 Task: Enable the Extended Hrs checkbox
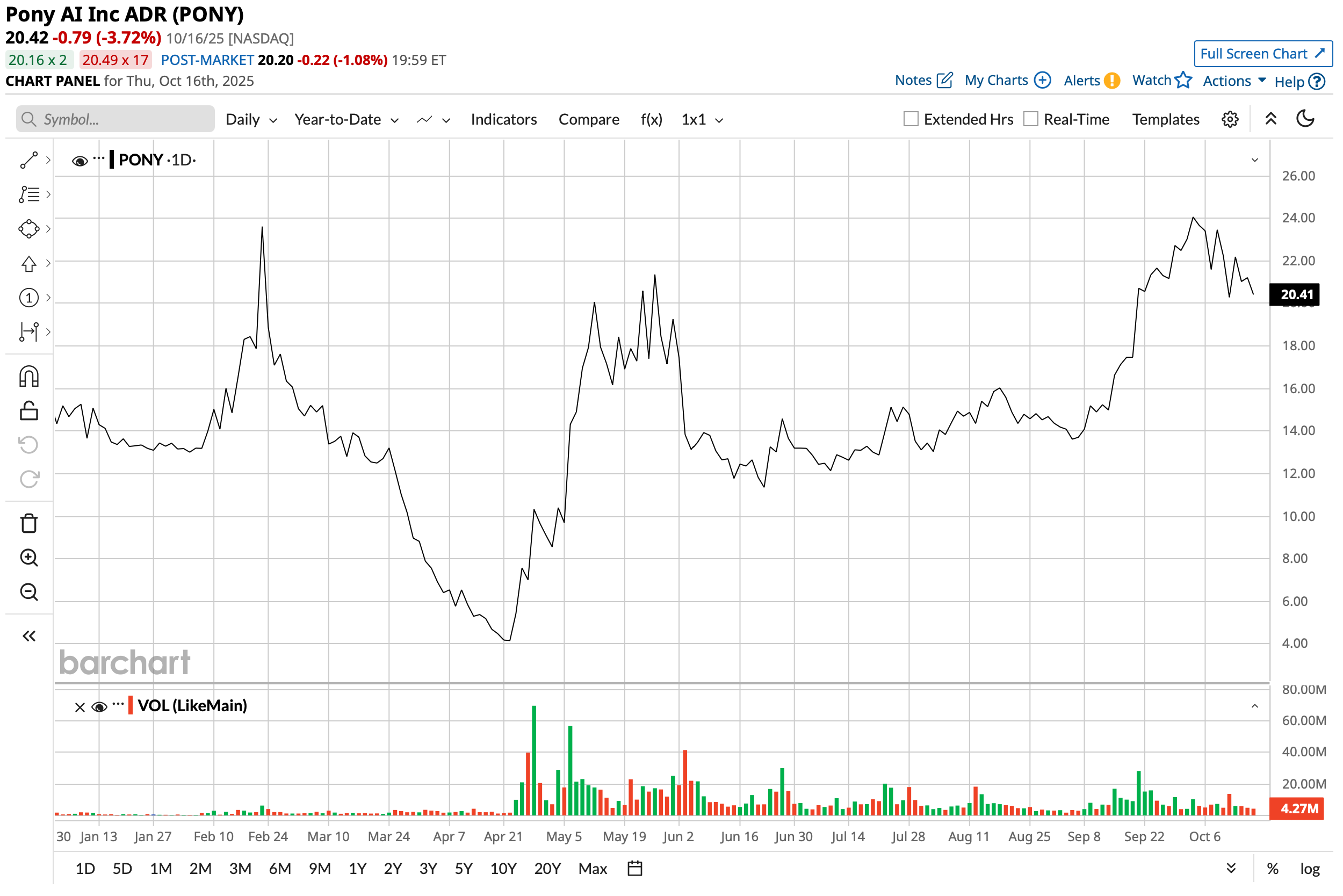(x=912, y=119)
